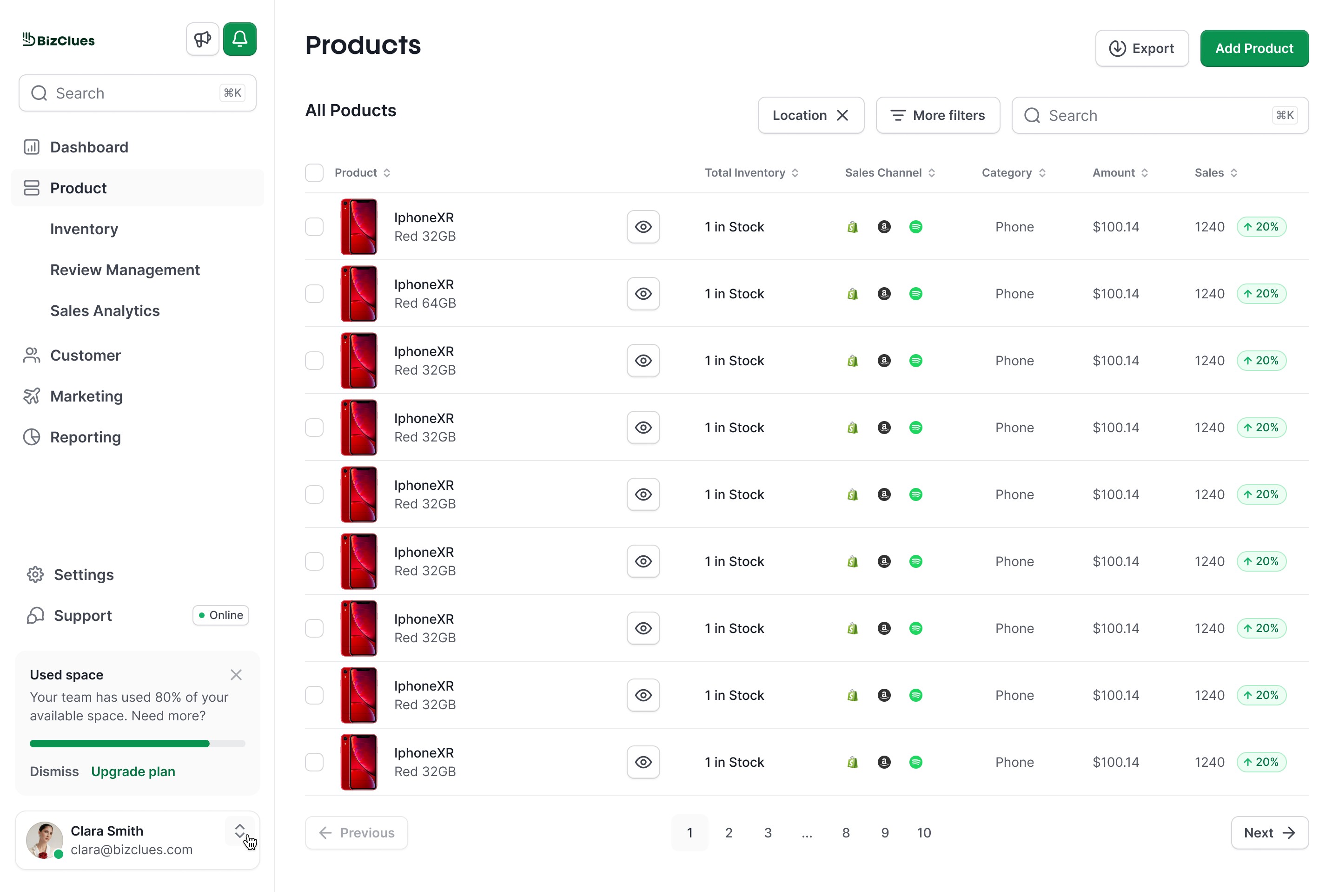
Task: Click the Export button
Action: click(1143, 49)
